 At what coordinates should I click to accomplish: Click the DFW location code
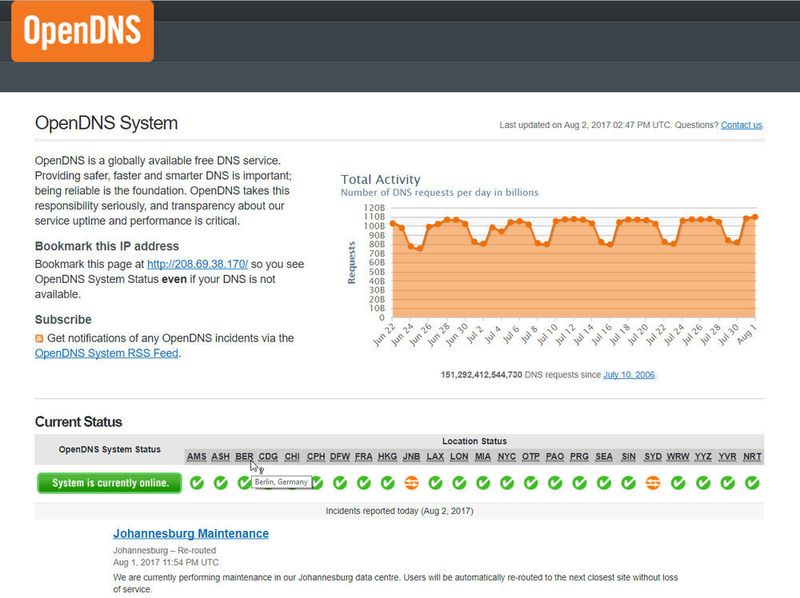pos(340,457)
